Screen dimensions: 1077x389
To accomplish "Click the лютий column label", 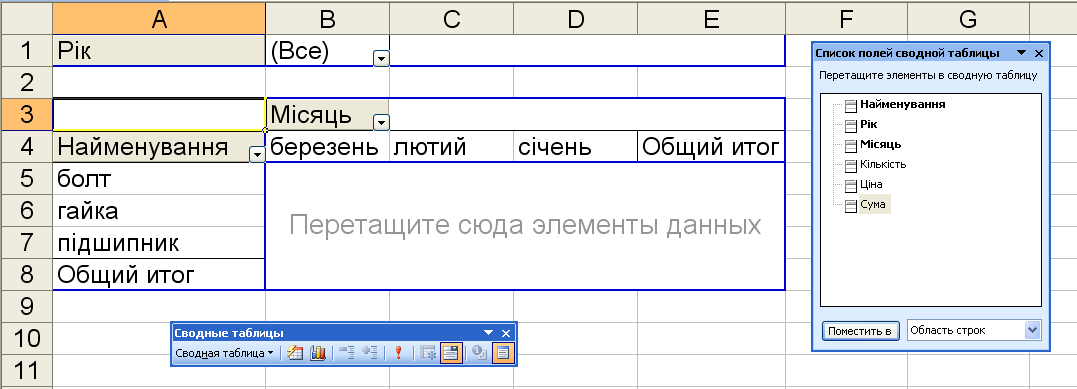I will tap(451, 146).
